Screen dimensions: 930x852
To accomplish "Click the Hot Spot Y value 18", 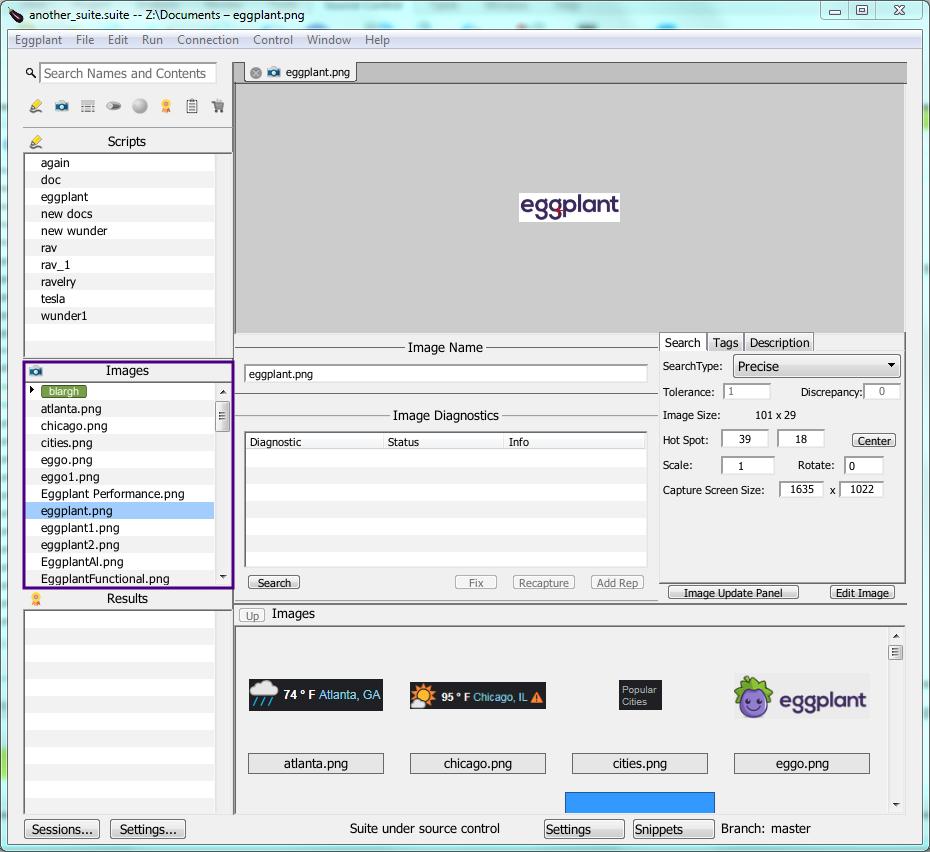I will 801,439.
